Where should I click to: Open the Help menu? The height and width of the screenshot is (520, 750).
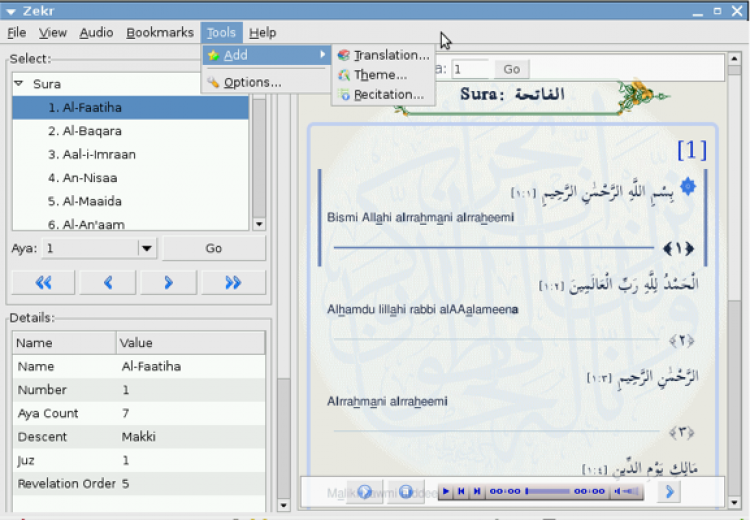pyautogui.click(x=263, y=33)
